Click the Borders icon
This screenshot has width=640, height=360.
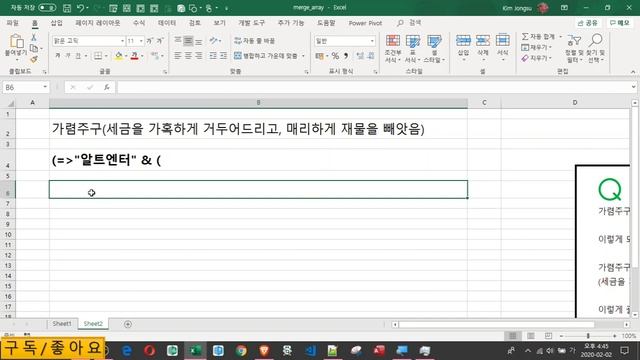pos(98,56)
